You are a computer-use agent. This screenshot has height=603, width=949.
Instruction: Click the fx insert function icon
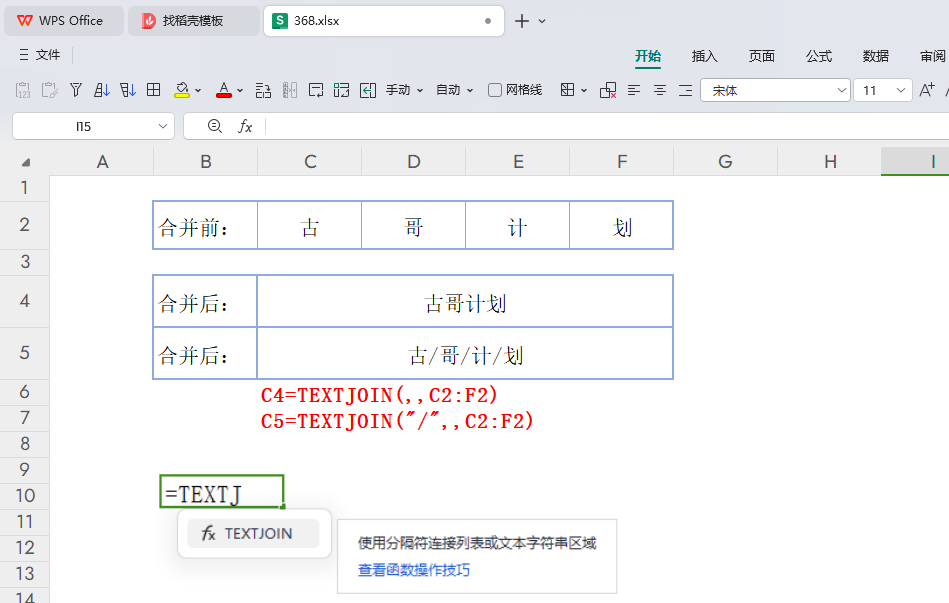coord(245,126)
